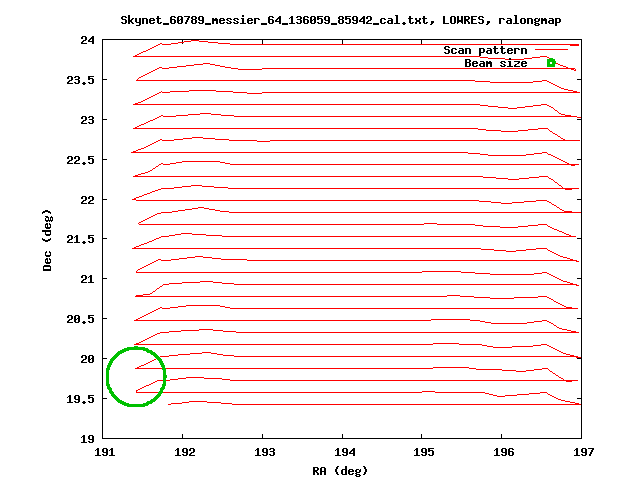The image size is (640, 480).
Task: Click the RA axis tick label 196
Action: tap(504, 452)
